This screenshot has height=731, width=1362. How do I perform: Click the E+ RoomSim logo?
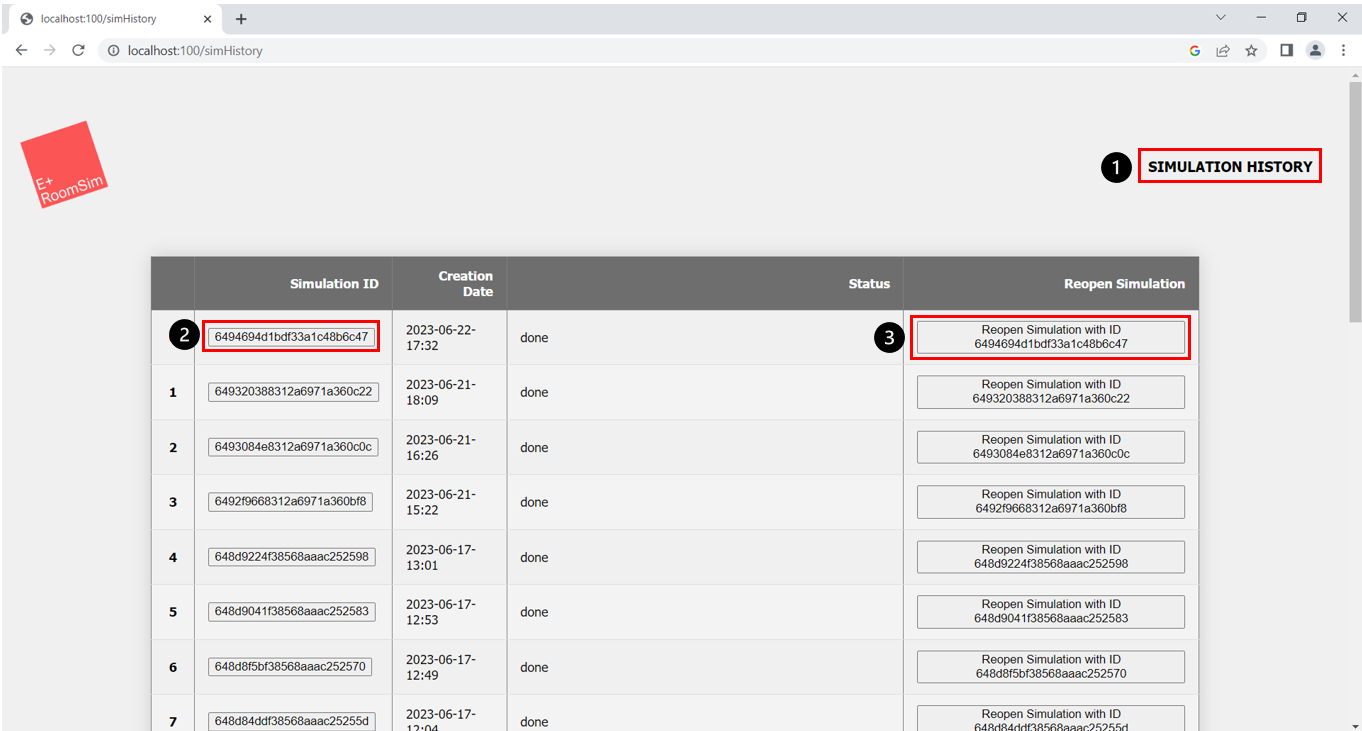tap(63, 165)
